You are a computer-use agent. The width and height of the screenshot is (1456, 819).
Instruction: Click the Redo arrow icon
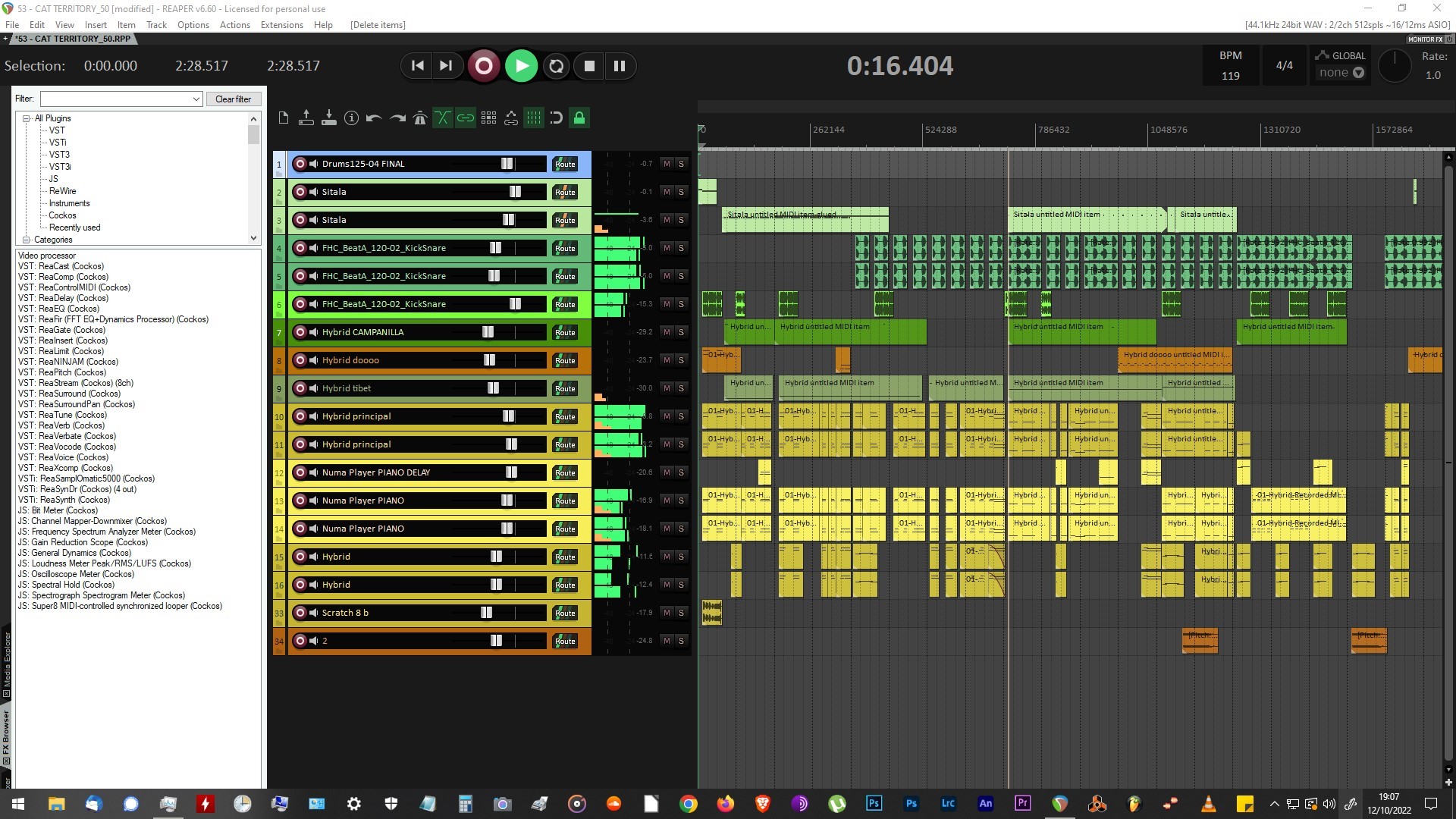[397, 118]
